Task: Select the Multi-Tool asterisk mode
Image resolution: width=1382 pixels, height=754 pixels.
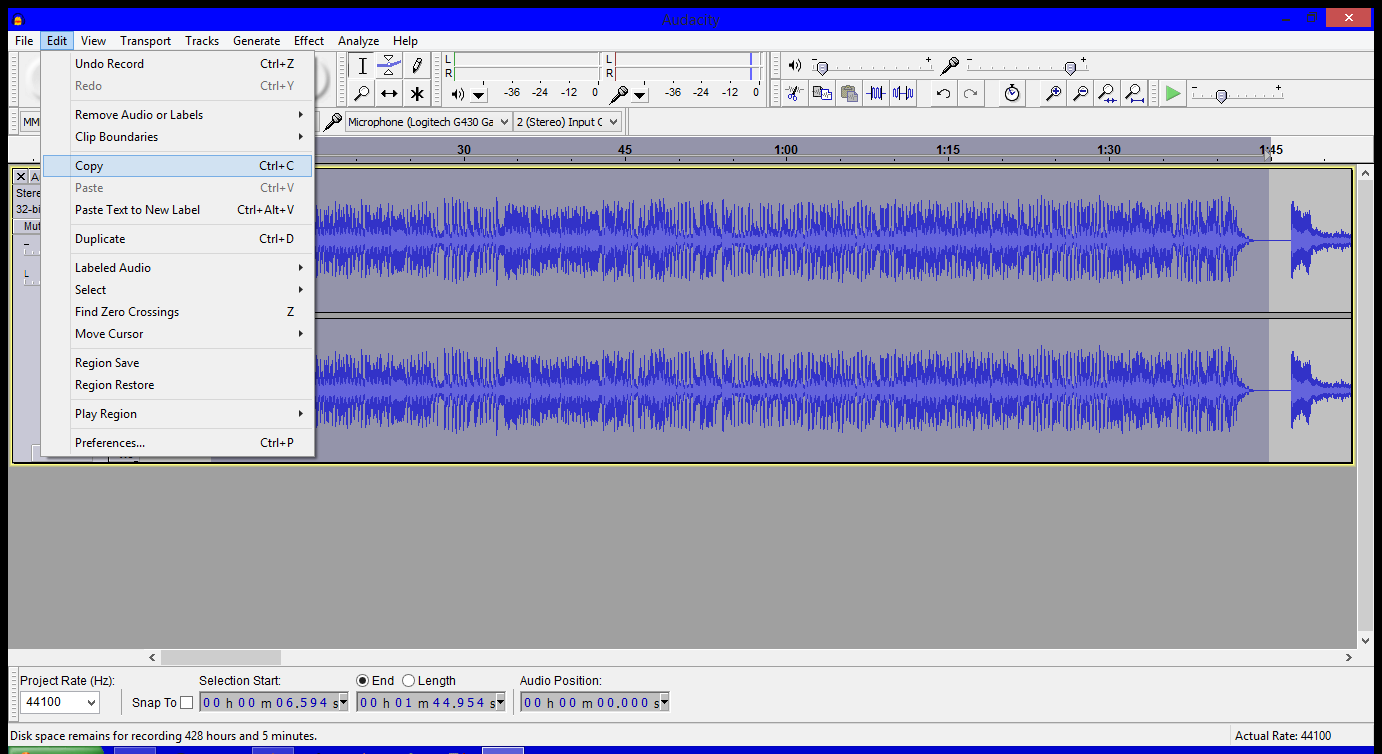Action: 417,94
